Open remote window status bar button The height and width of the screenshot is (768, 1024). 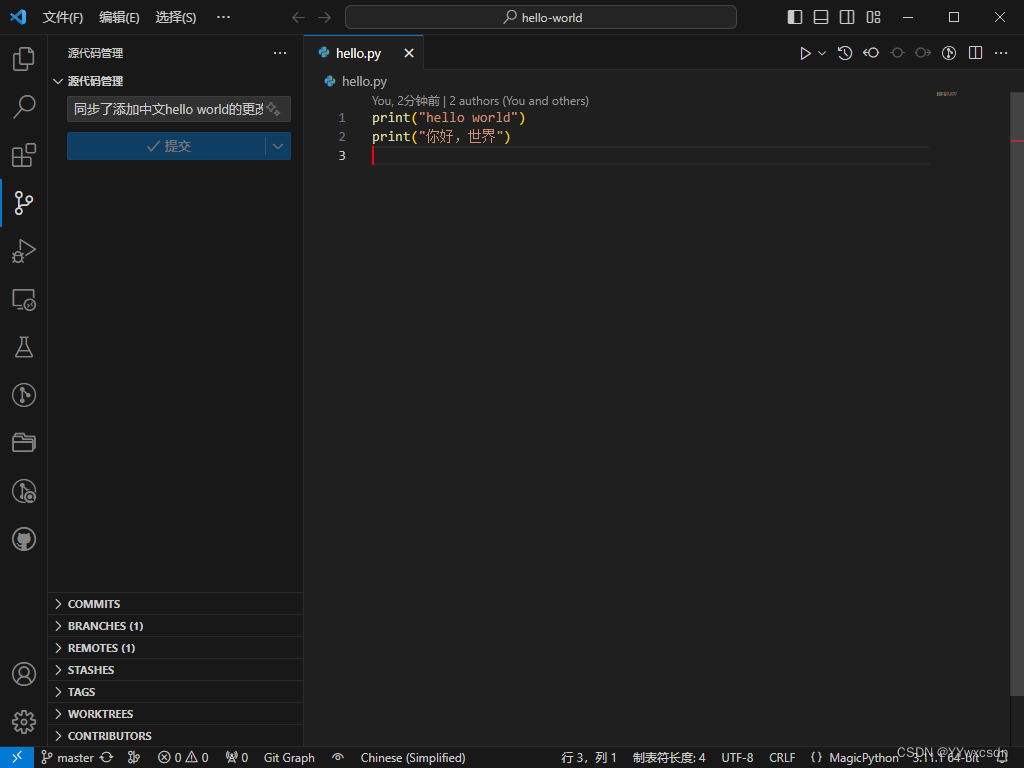click(17, 758)
